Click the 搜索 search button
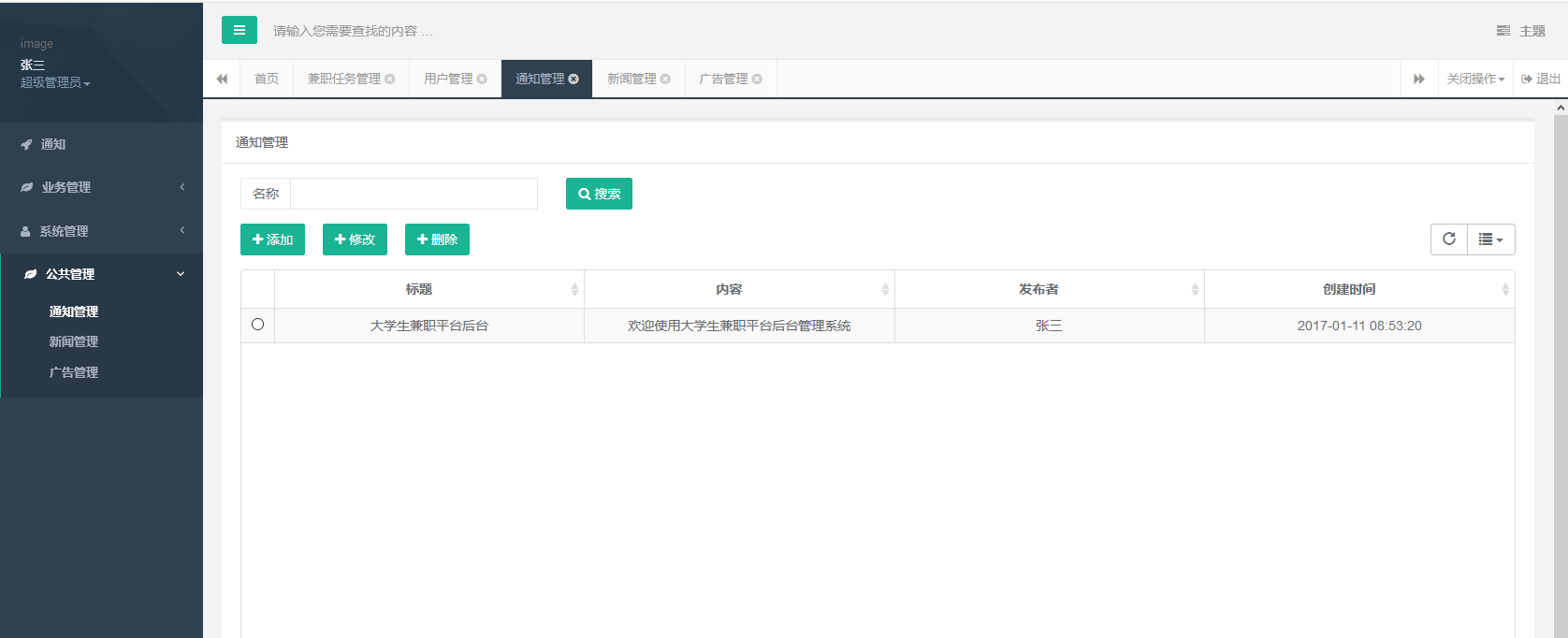This screenshot has height=638, width=1568. point(599,194)
